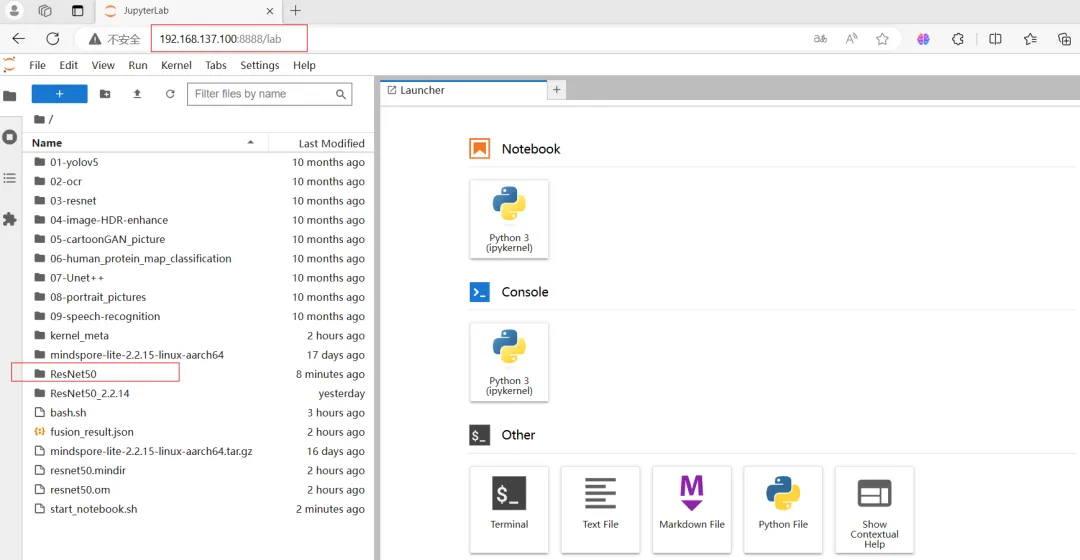
Task: Open the Settings menu
Action: point(259,65)
